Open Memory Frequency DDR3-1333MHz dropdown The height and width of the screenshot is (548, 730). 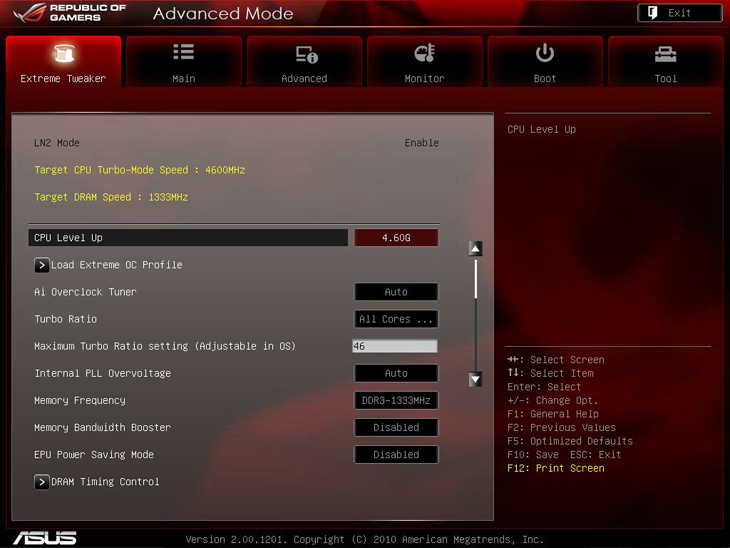[x=396, y=401]
